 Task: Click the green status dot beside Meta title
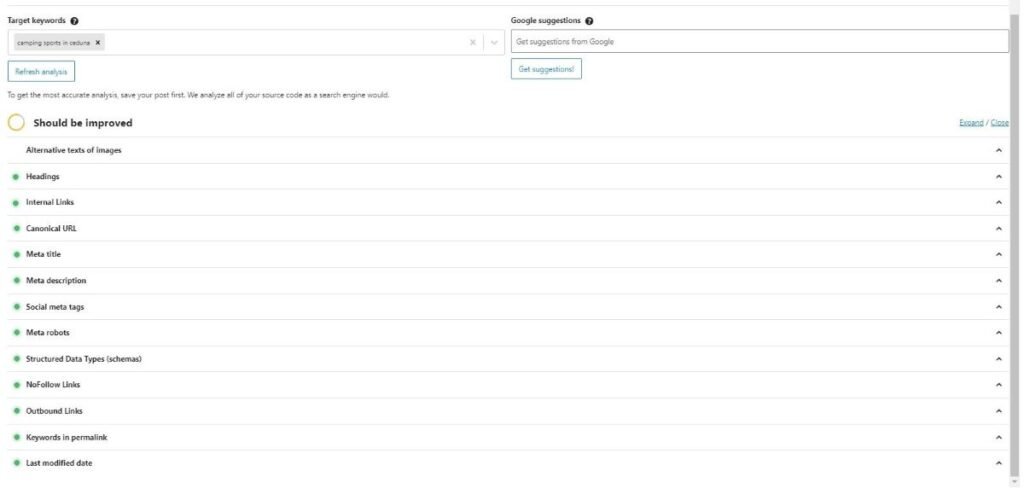click(x=16, y=255)
